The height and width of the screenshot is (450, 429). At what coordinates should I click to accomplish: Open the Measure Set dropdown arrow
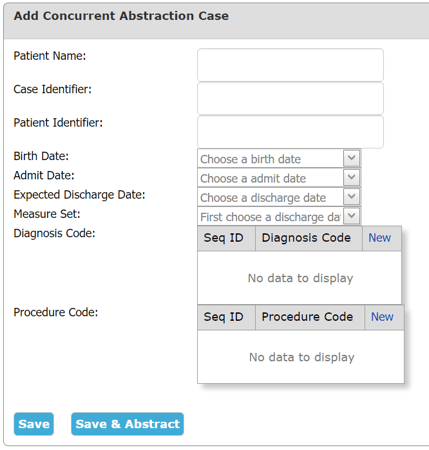(352, 216)
